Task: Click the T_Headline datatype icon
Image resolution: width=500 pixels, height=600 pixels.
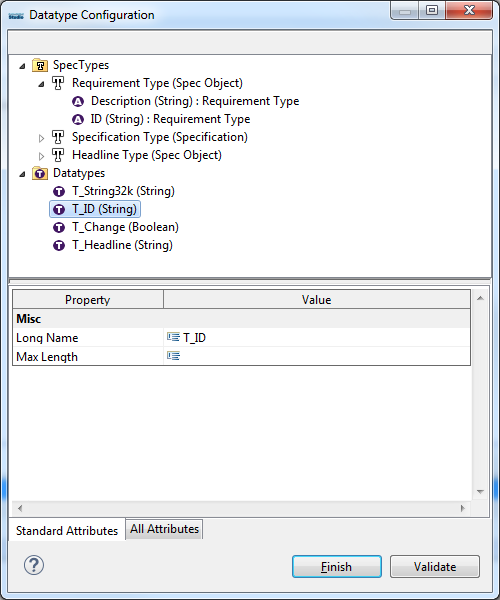Action: point(59,245)
